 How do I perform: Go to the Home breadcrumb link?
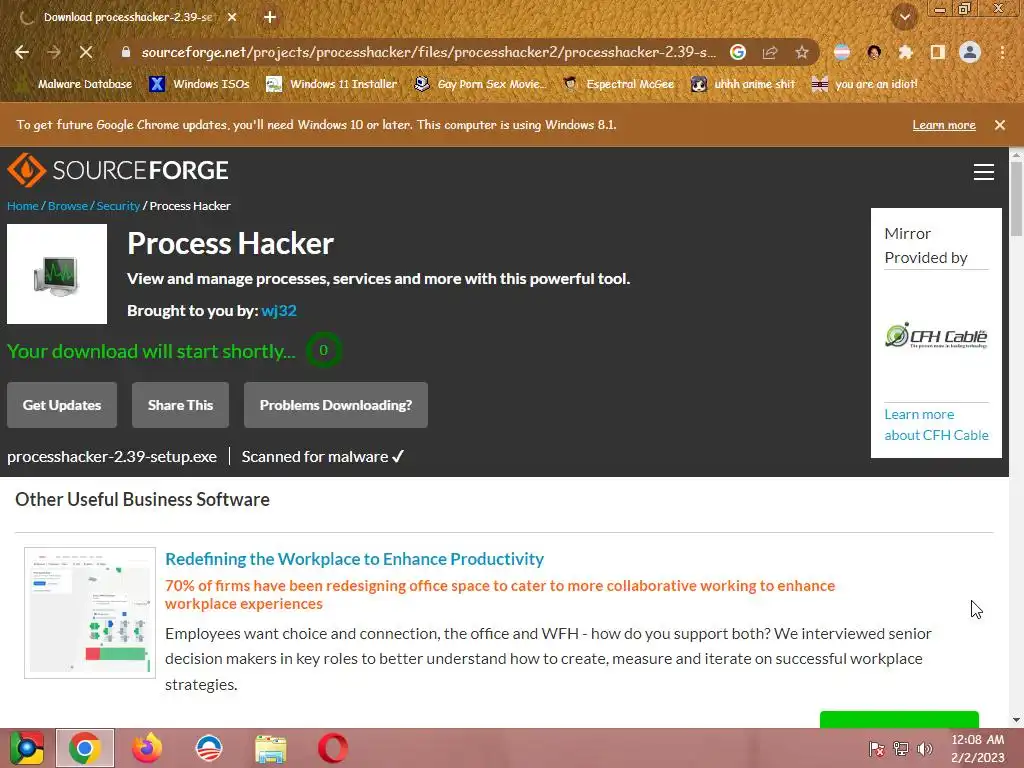tap(23, 206)
